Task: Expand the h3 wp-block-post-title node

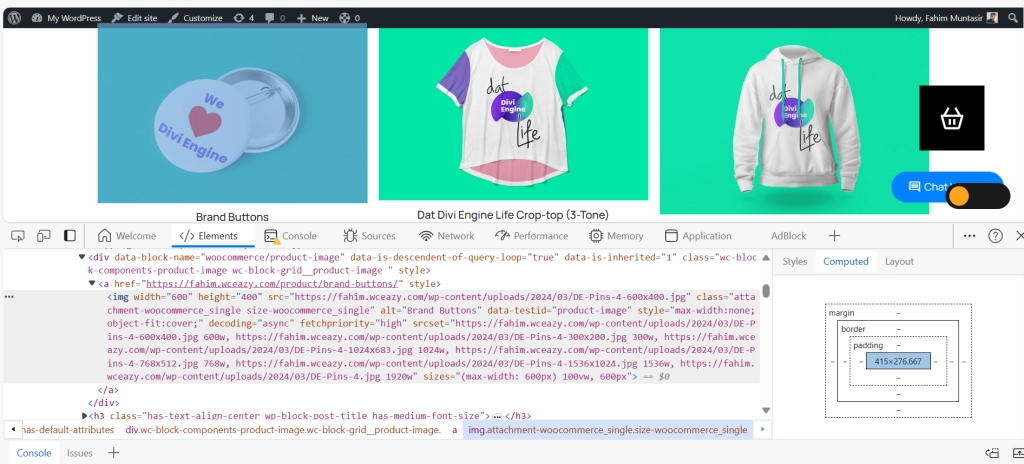Action: click(84, 416)
